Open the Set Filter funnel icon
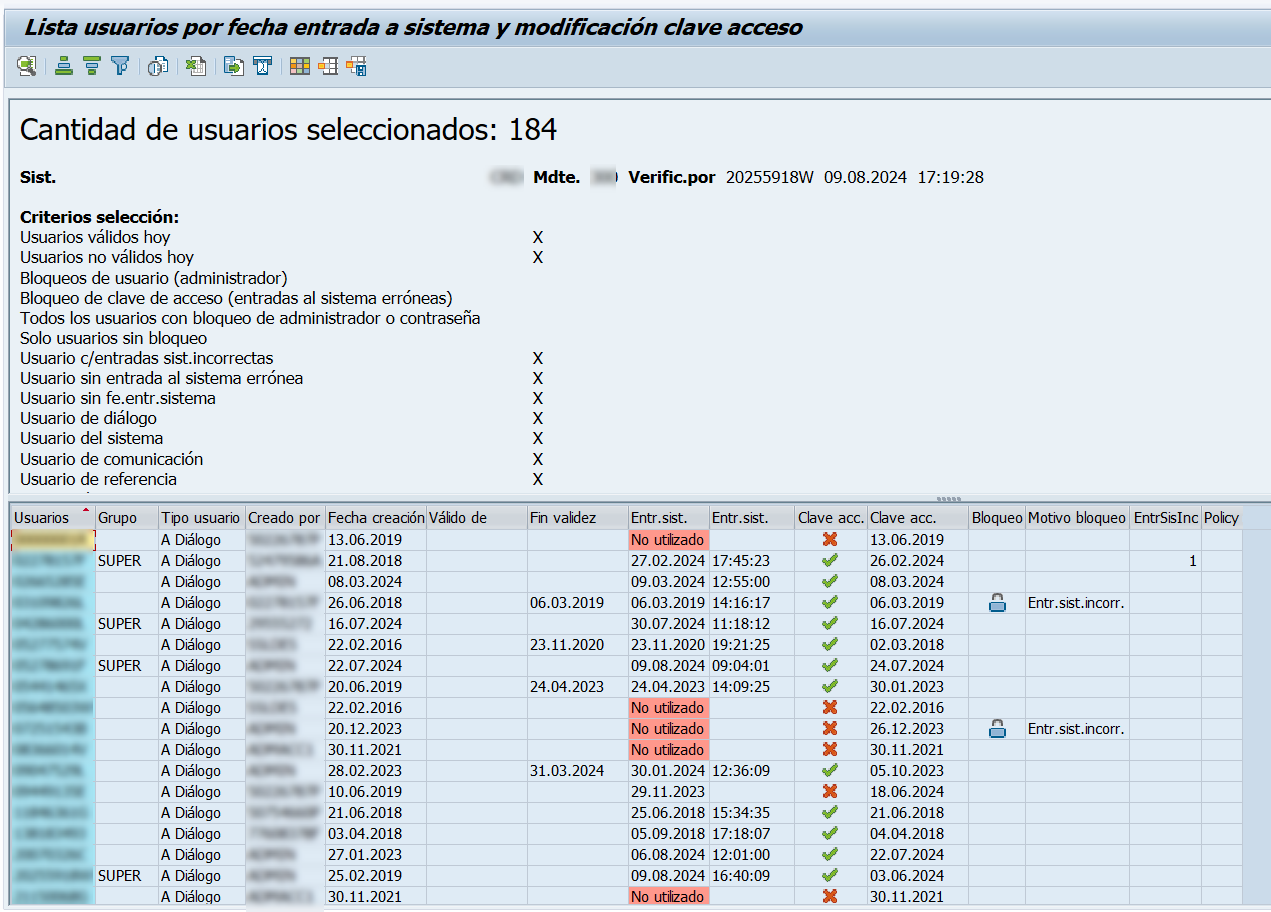The height and width of the screenshot is (912, 1271). click(120, 67)
